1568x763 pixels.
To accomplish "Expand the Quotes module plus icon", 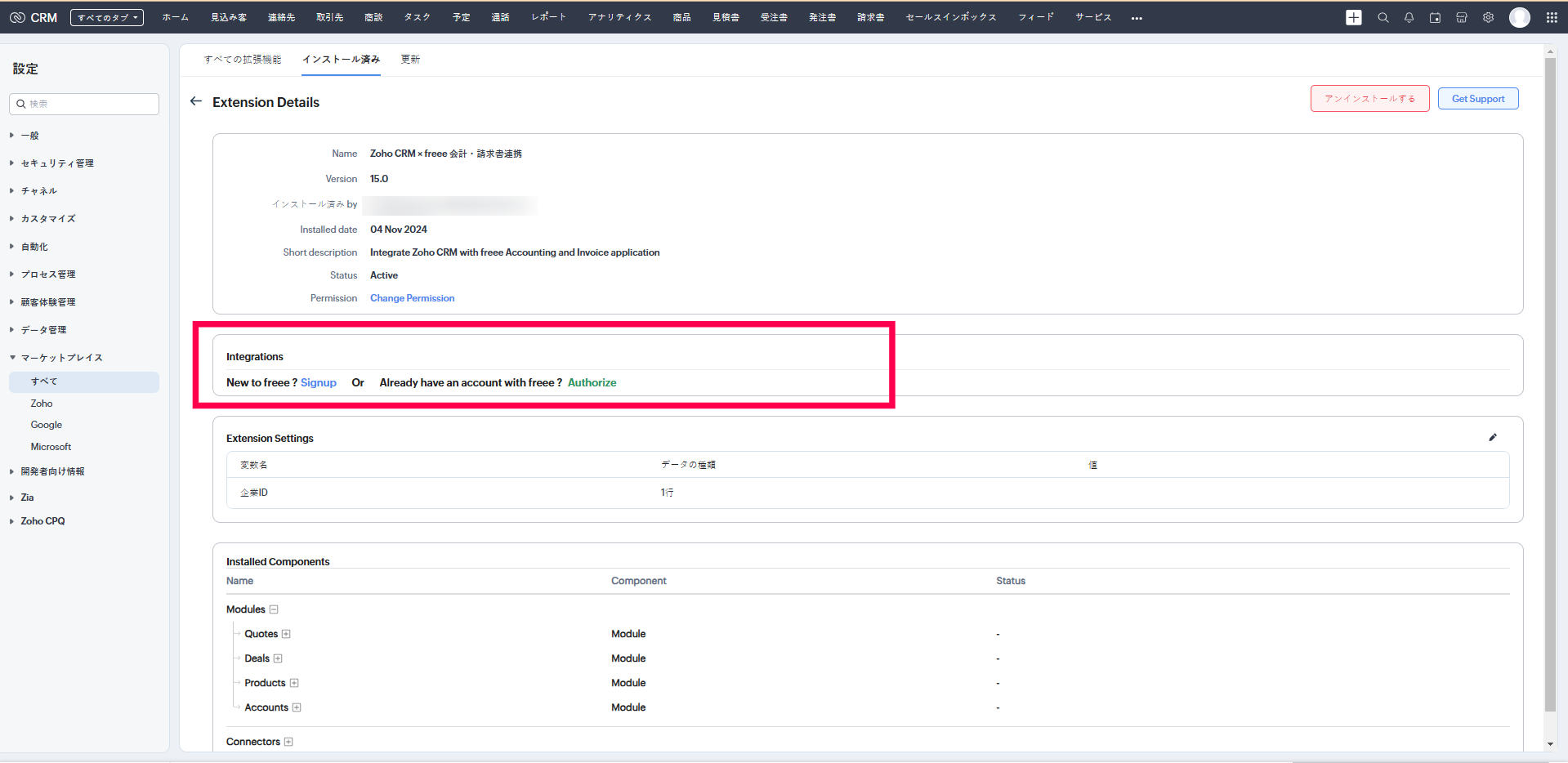I will tap(286, 634).
